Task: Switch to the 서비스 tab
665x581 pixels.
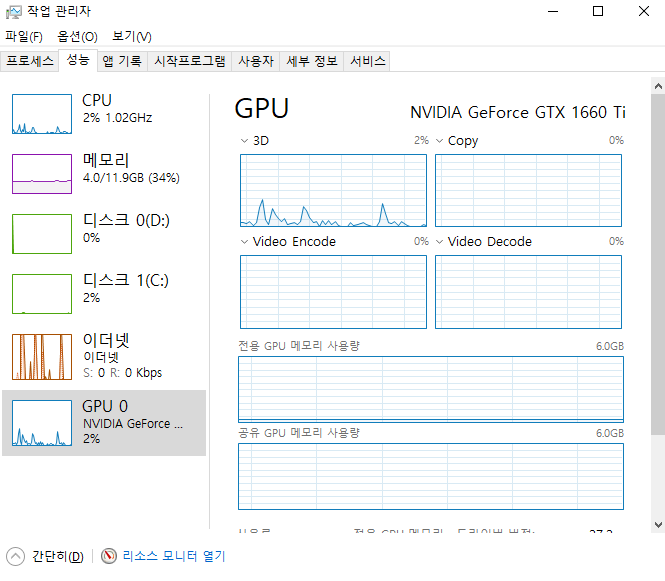Action: coord(368,61)
